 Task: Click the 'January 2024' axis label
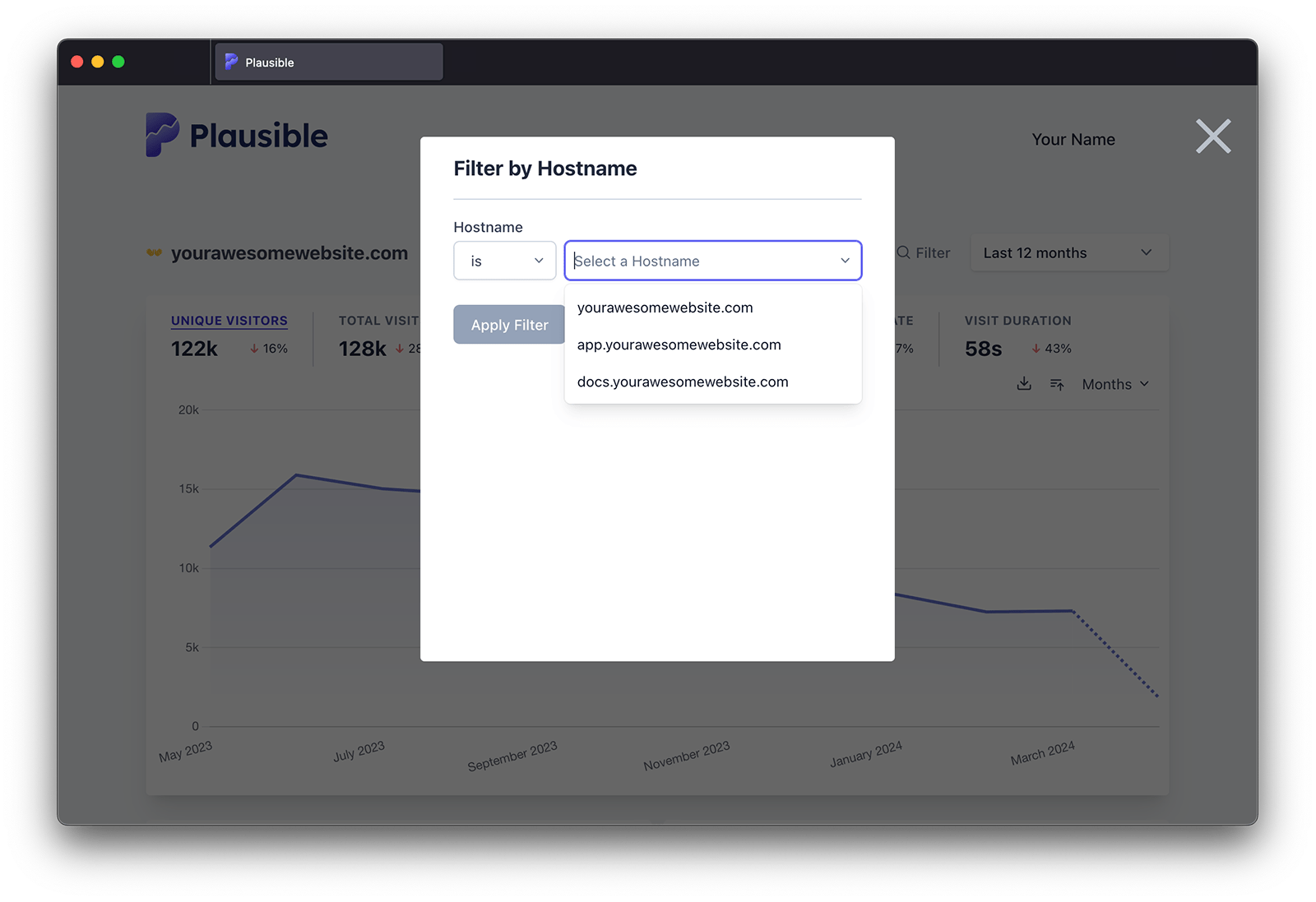point(866,754)
